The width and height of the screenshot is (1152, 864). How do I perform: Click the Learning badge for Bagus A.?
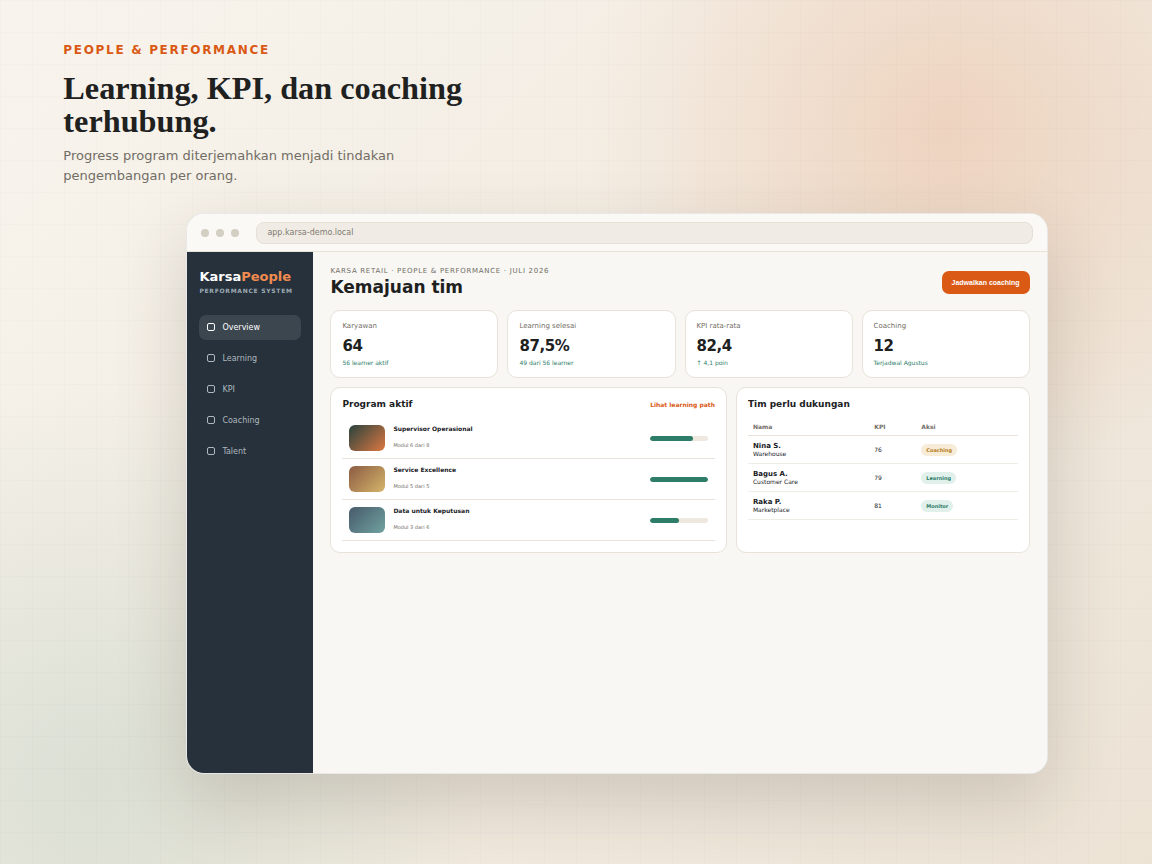tap(938, 478)
